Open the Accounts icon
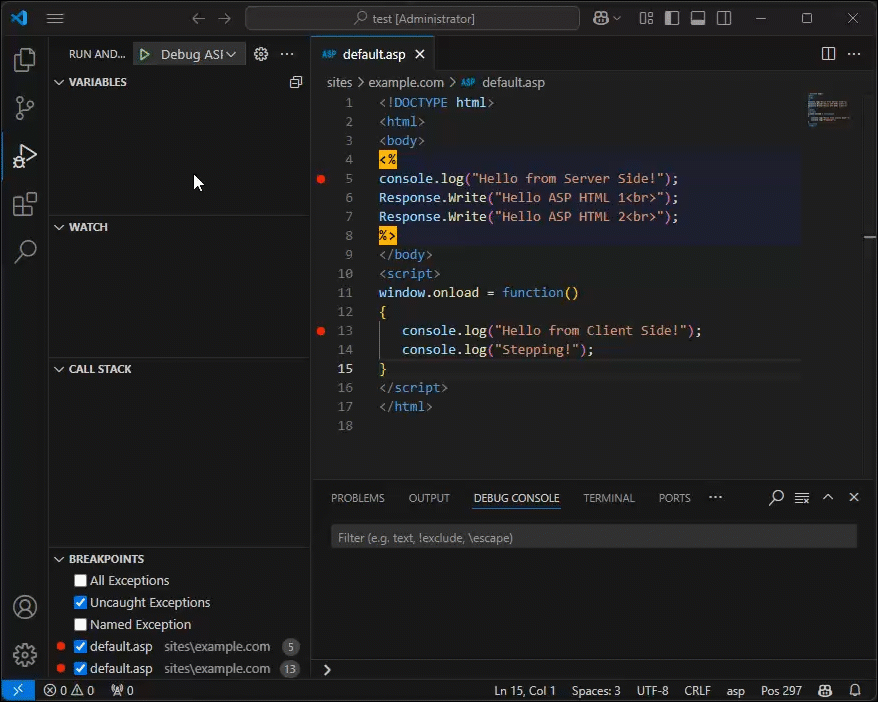Screen dimensions: 878x702 click(24, 607)
